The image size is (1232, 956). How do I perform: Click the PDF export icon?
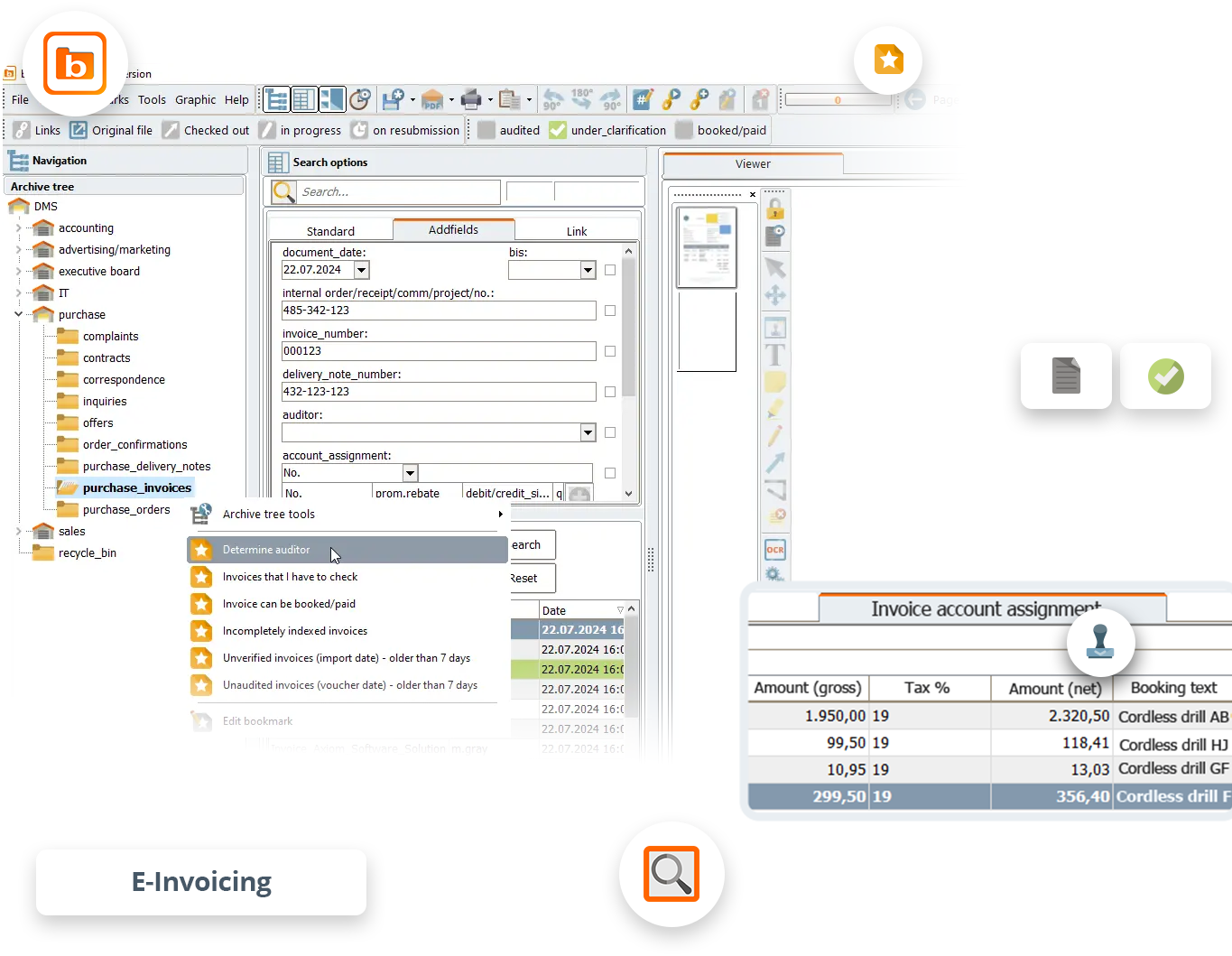click(x=431, y=99)
